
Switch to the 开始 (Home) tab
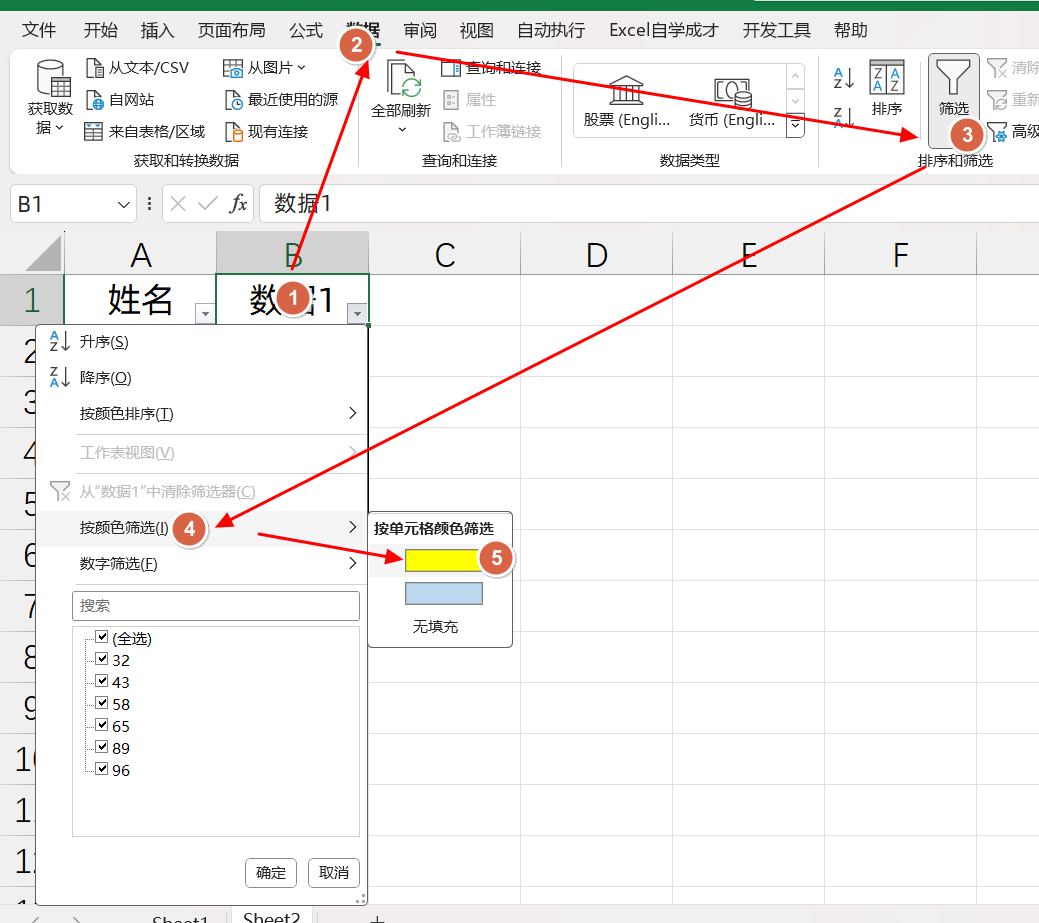point(101,30)
